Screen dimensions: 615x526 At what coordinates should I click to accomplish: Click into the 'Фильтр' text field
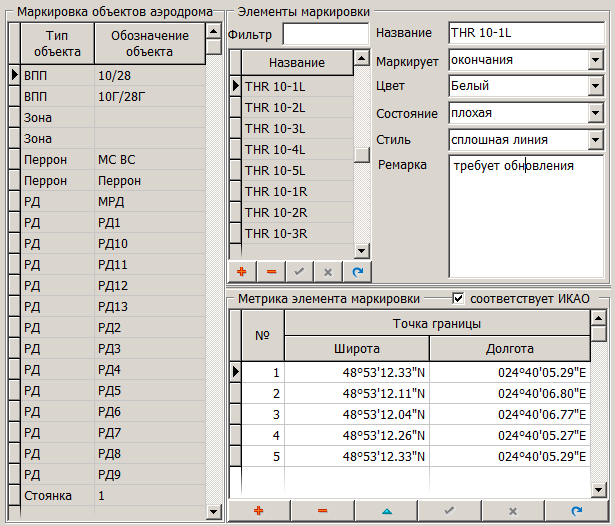(x=325, y=35)
